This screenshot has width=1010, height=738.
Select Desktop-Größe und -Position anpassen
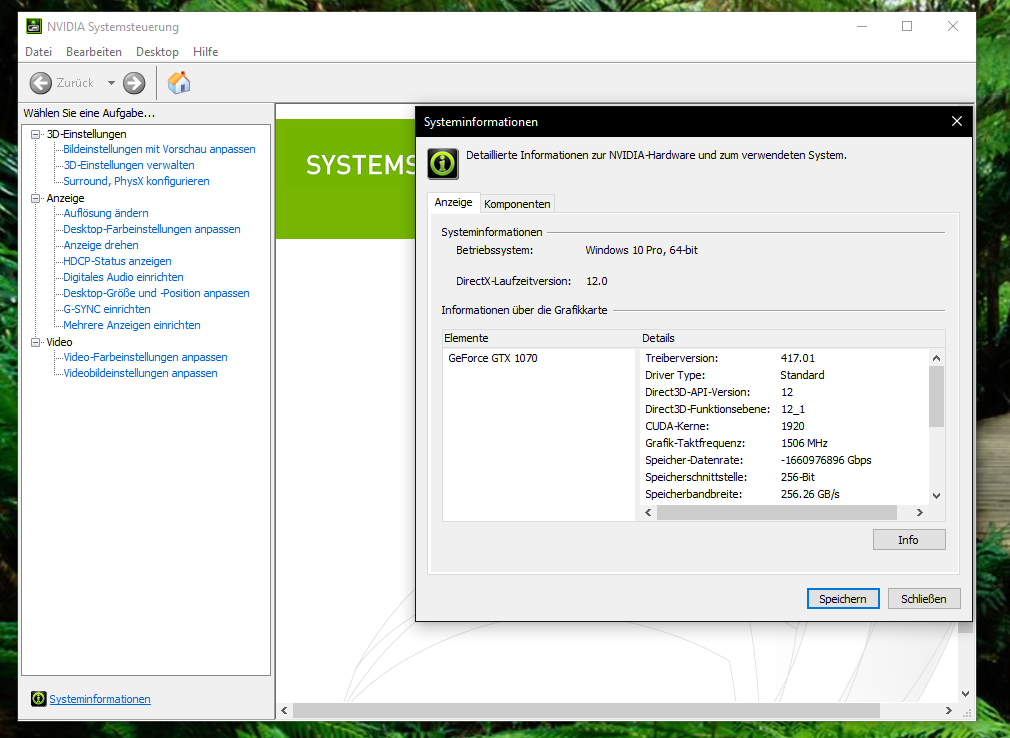(157, 294)
